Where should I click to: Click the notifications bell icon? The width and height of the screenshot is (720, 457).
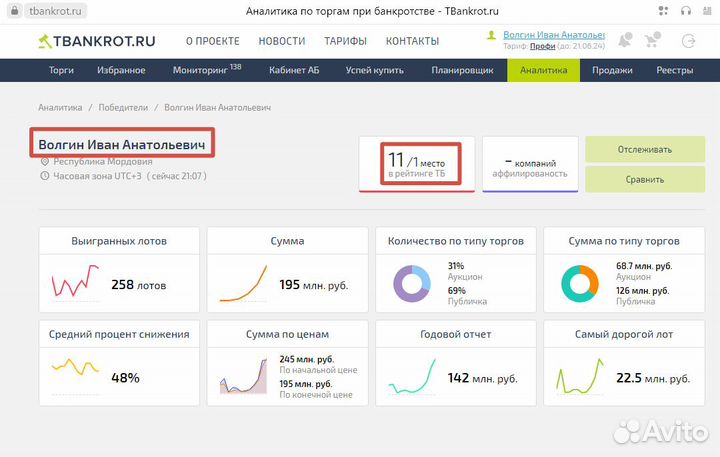tap(625, 42)
